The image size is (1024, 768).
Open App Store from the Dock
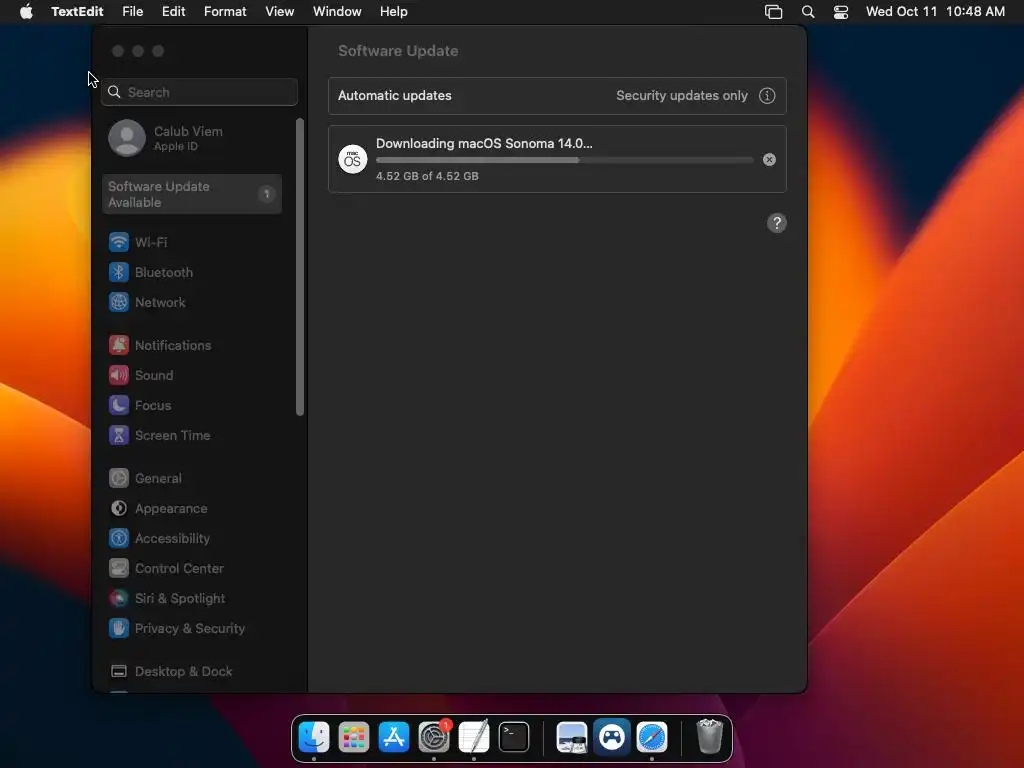tap(394, 737)
